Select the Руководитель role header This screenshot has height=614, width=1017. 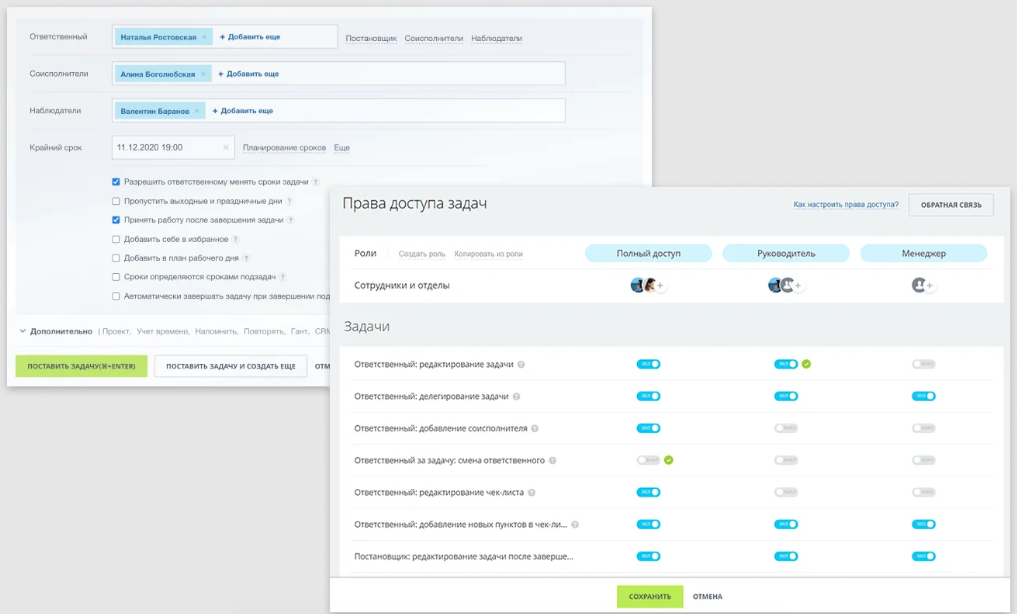[x=786, y=254]
